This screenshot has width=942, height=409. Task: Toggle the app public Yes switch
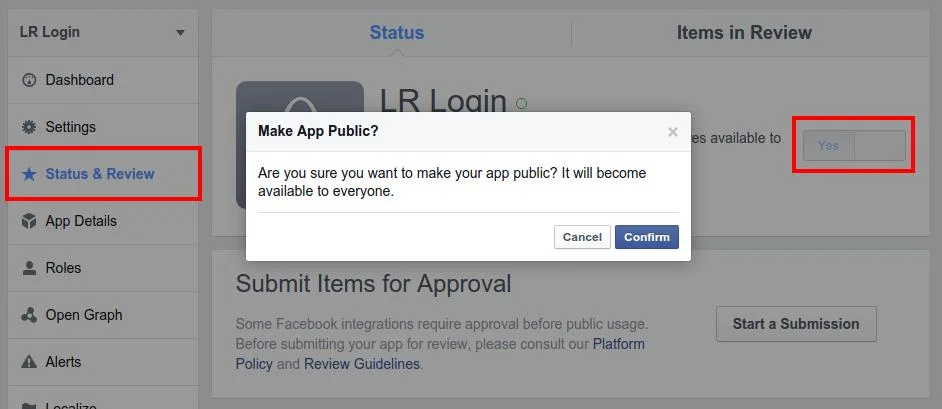(854, 145)
